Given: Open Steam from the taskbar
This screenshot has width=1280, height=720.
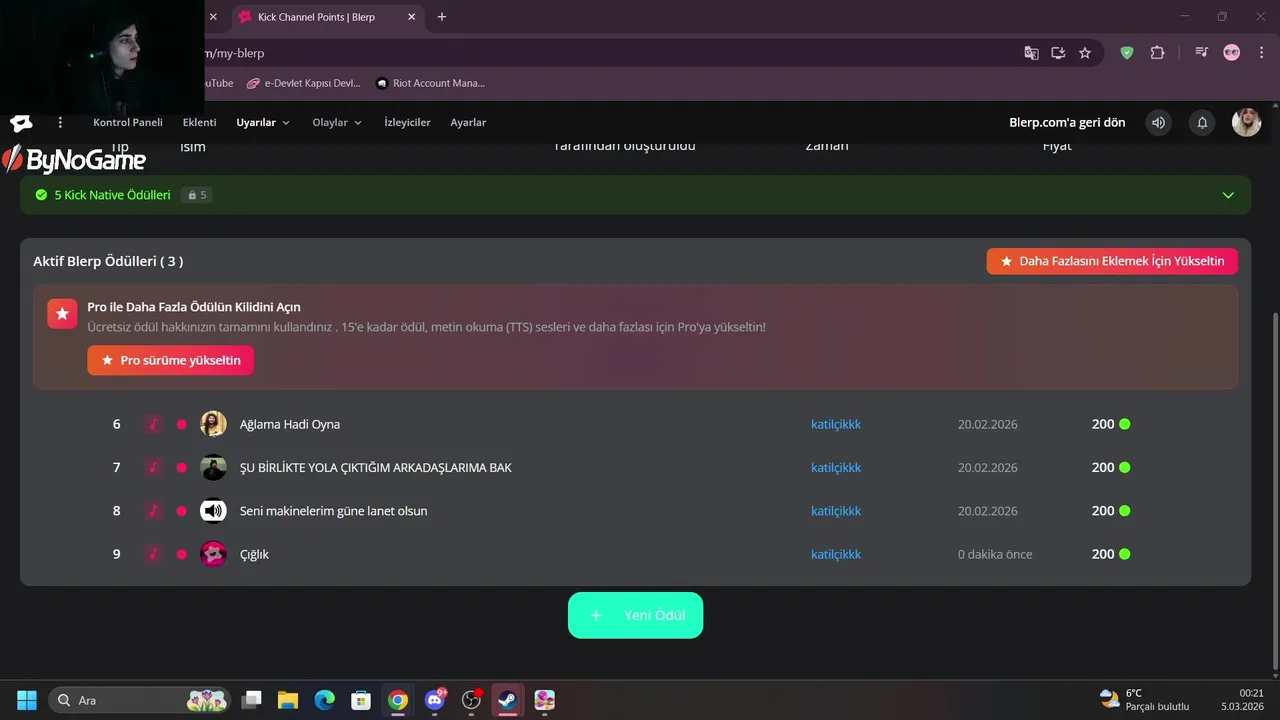Looking at the screenshot, I should pos(507,700).
